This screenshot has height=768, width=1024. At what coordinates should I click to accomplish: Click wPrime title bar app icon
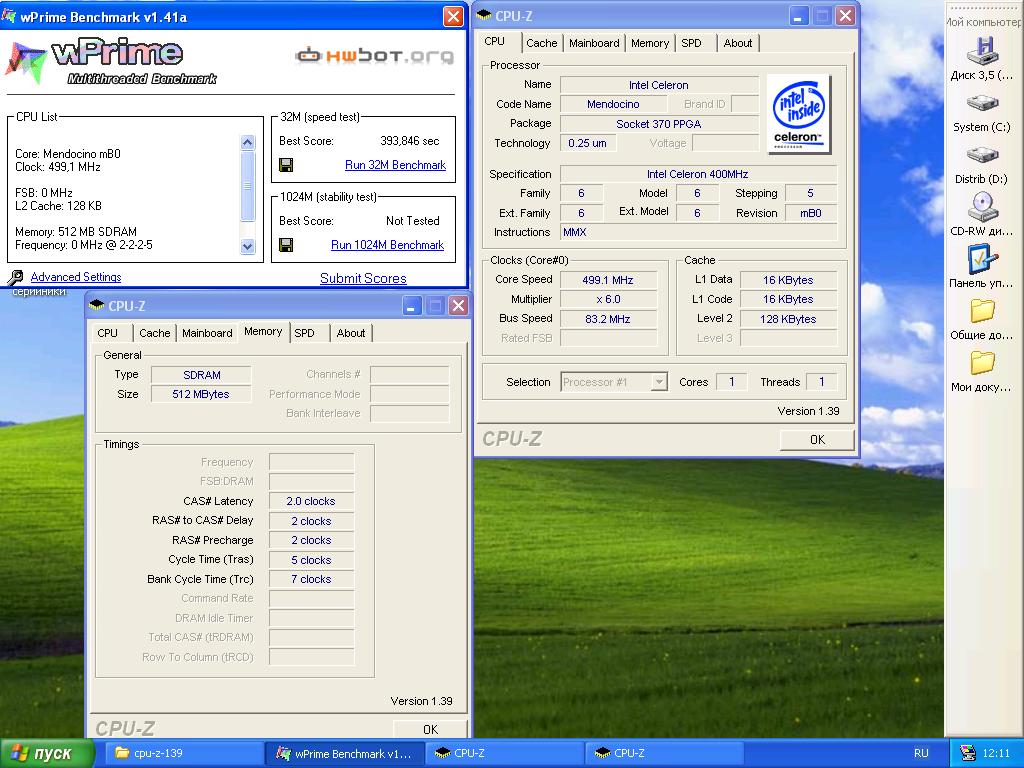[x=9, y=16]
